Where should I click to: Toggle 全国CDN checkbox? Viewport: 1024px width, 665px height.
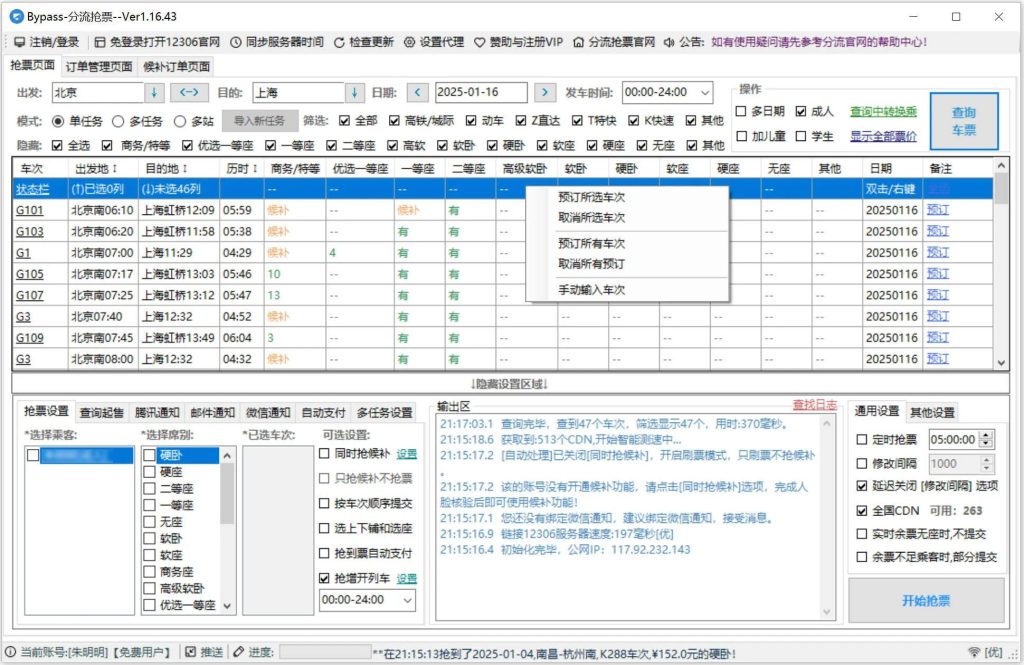tap(862, 511)
